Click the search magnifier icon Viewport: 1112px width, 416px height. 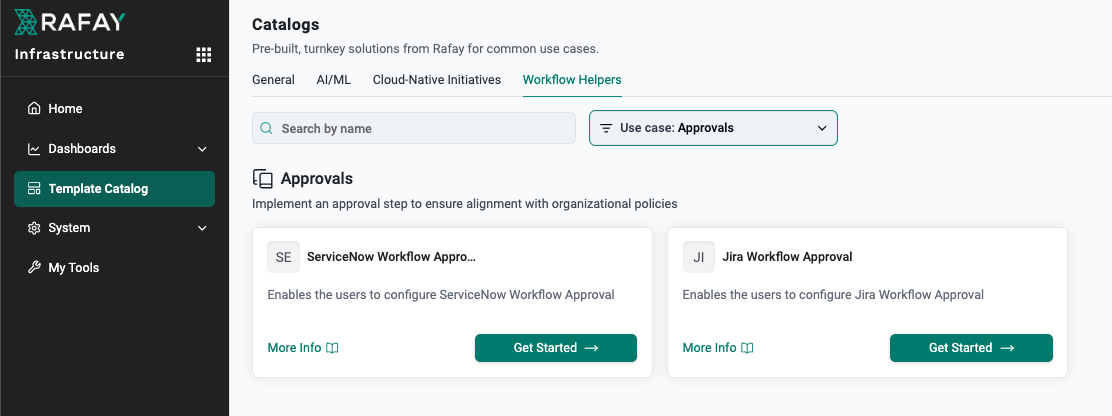(x=267, y=128)
